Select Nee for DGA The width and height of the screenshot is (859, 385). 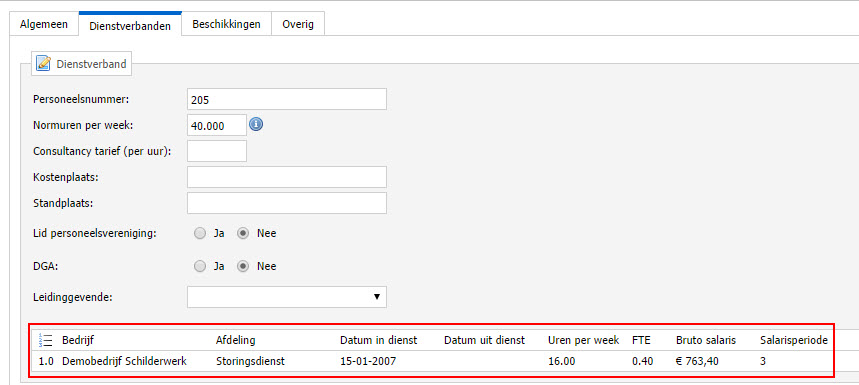(x=243, y=267)
